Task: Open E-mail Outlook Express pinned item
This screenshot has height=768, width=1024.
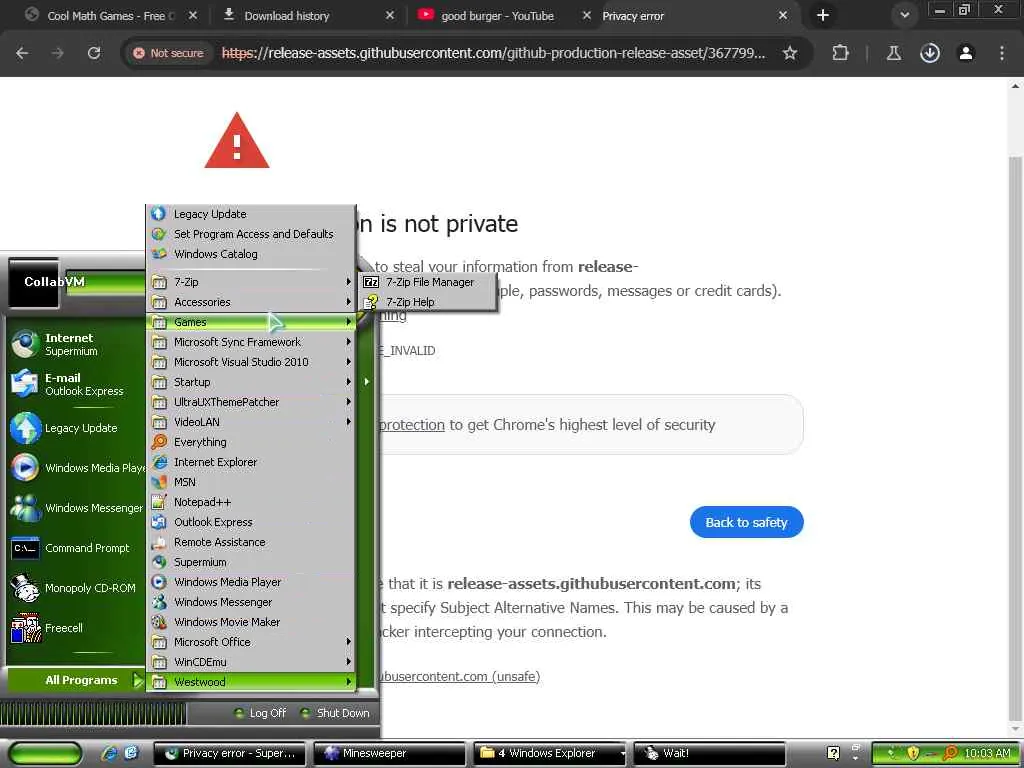Action: click(75, 384)
